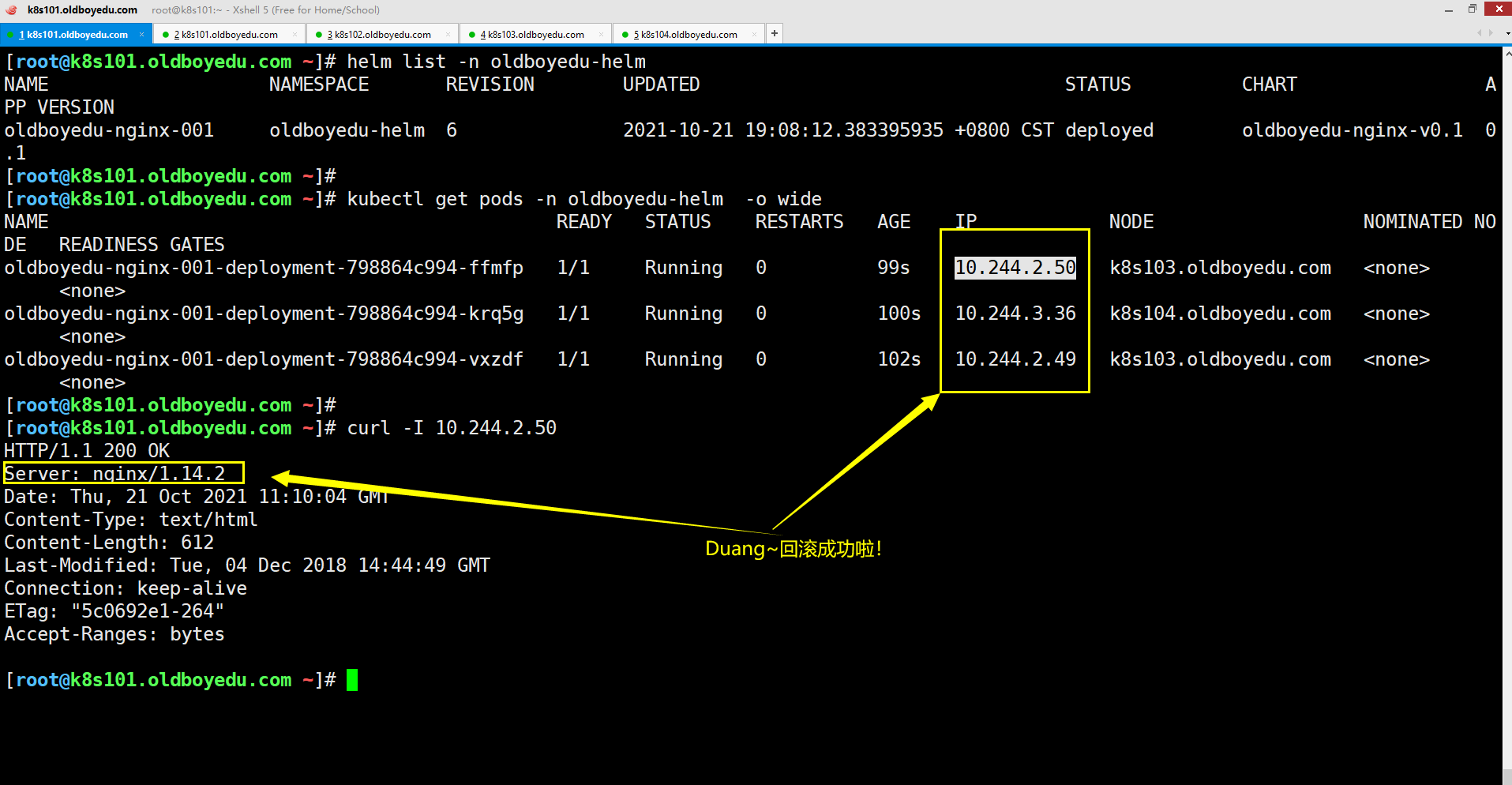Close the k8s102.oldboyedu.com tab

pyautogui.click(x=448, y=35)
